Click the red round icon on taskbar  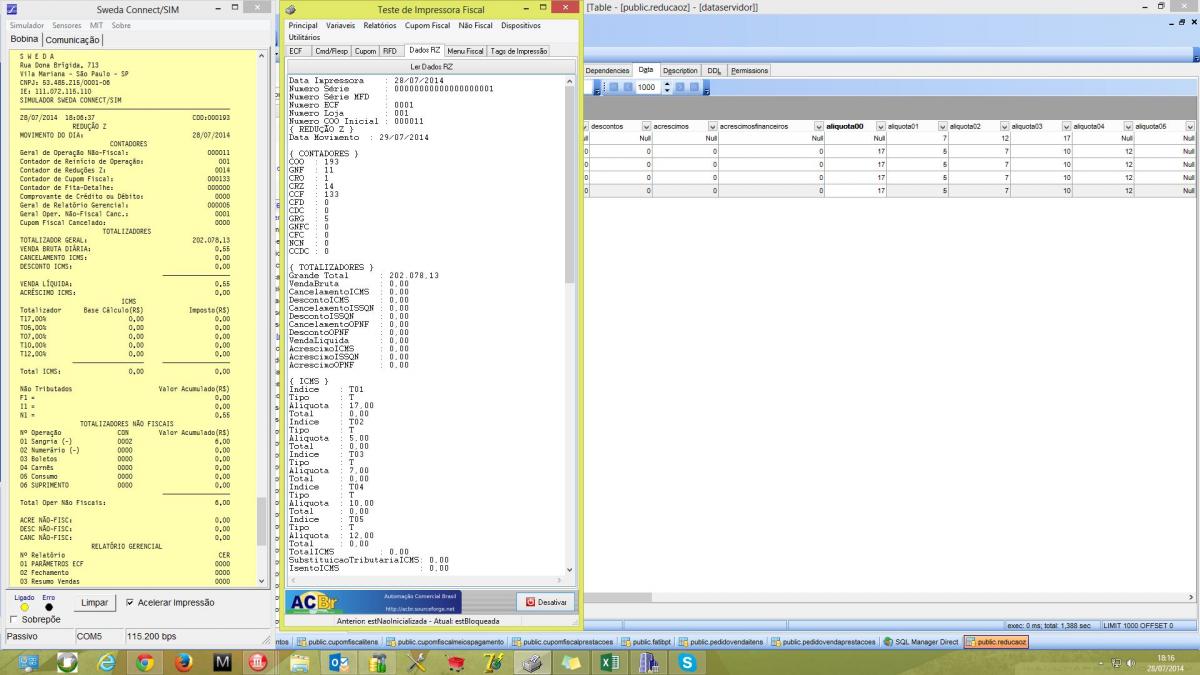point(257,662)
